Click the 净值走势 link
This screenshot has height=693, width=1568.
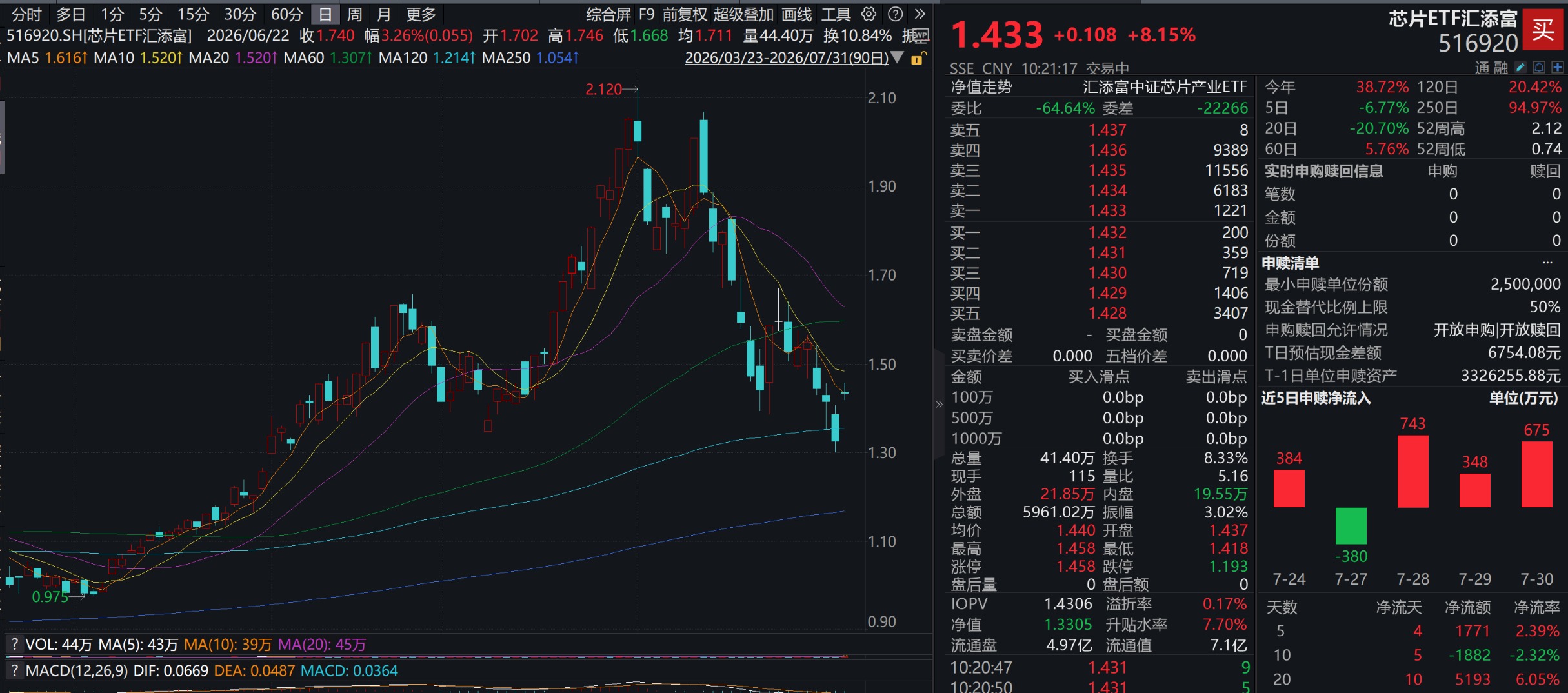tap(981, 87)
